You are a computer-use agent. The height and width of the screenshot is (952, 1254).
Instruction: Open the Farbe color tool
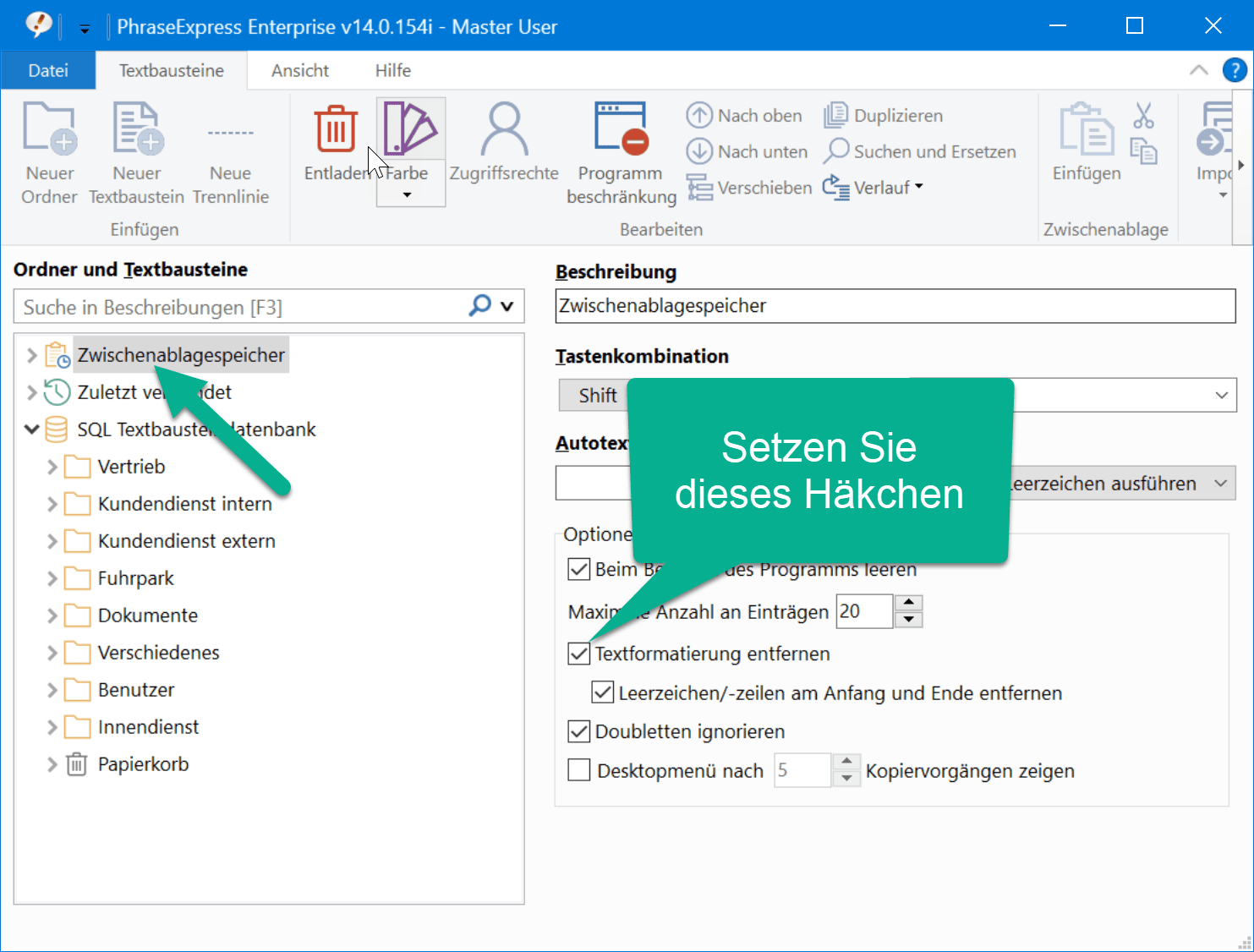click(410, 129)
